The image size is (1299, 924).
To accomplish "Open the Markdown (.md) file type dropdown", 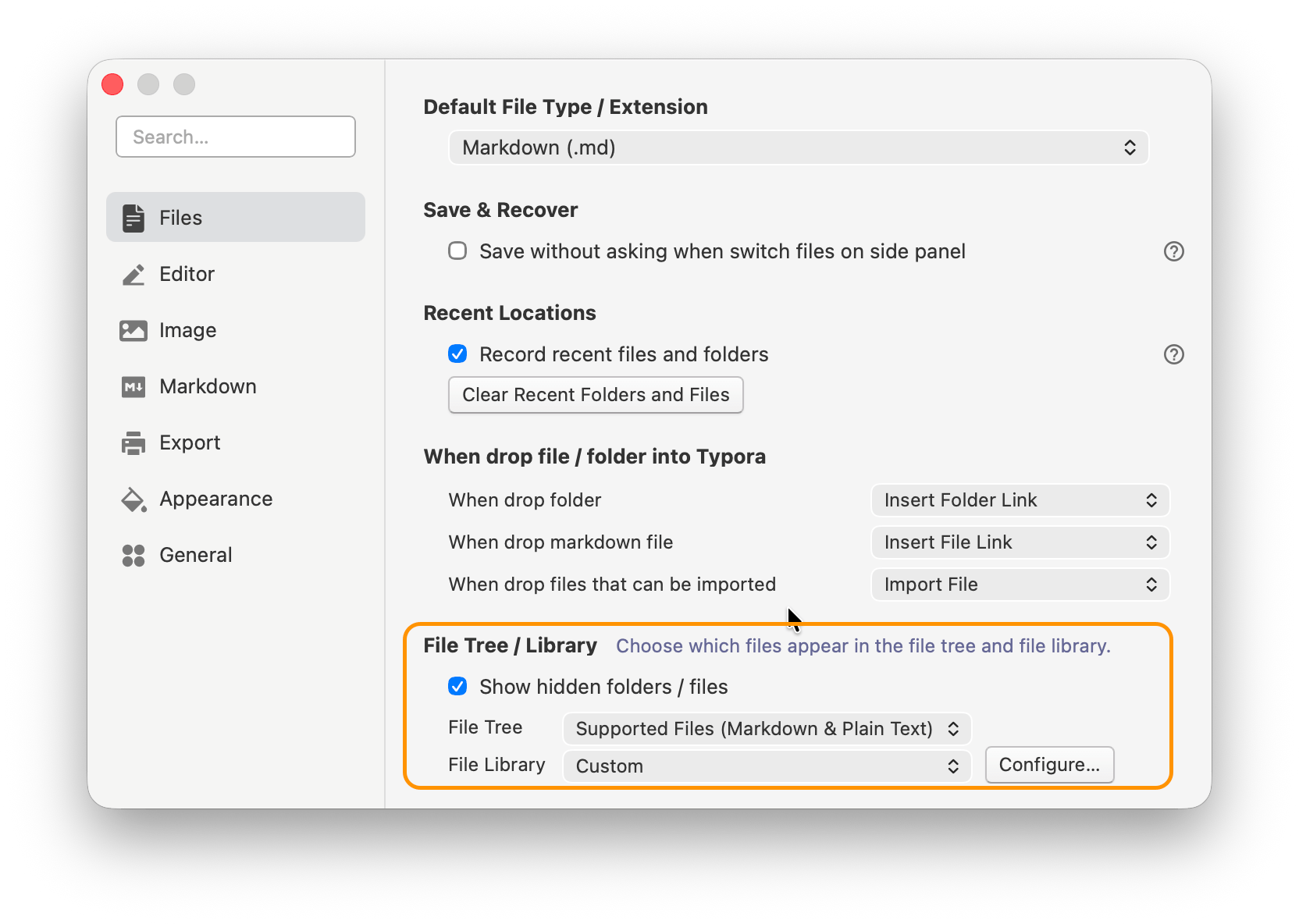I will pos(799,147).
